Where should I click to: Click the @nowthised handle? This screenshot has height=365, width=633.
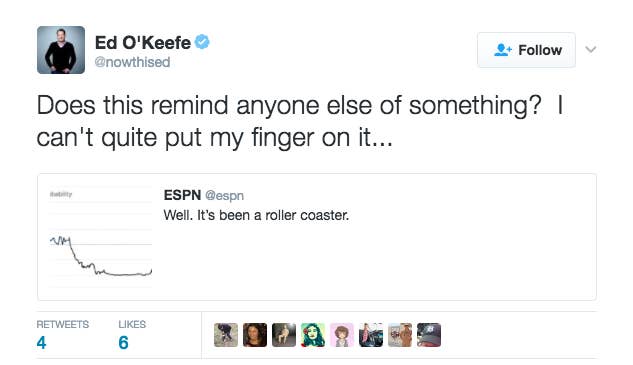tap(132, 62)
